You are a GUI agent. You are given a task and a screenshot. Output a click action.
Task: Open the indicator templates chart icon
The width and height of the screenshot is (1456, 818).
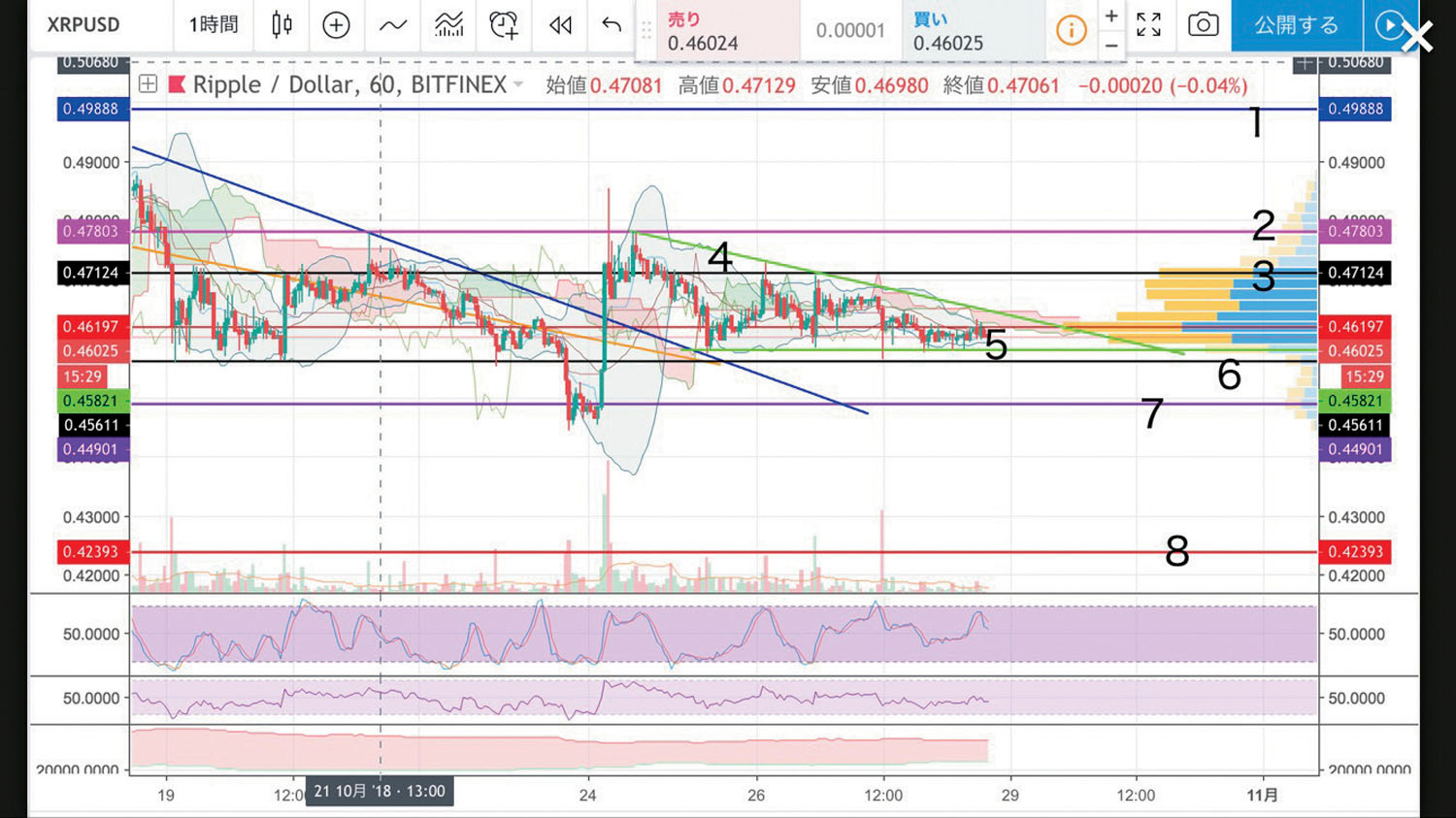click(x=448, y=25)
